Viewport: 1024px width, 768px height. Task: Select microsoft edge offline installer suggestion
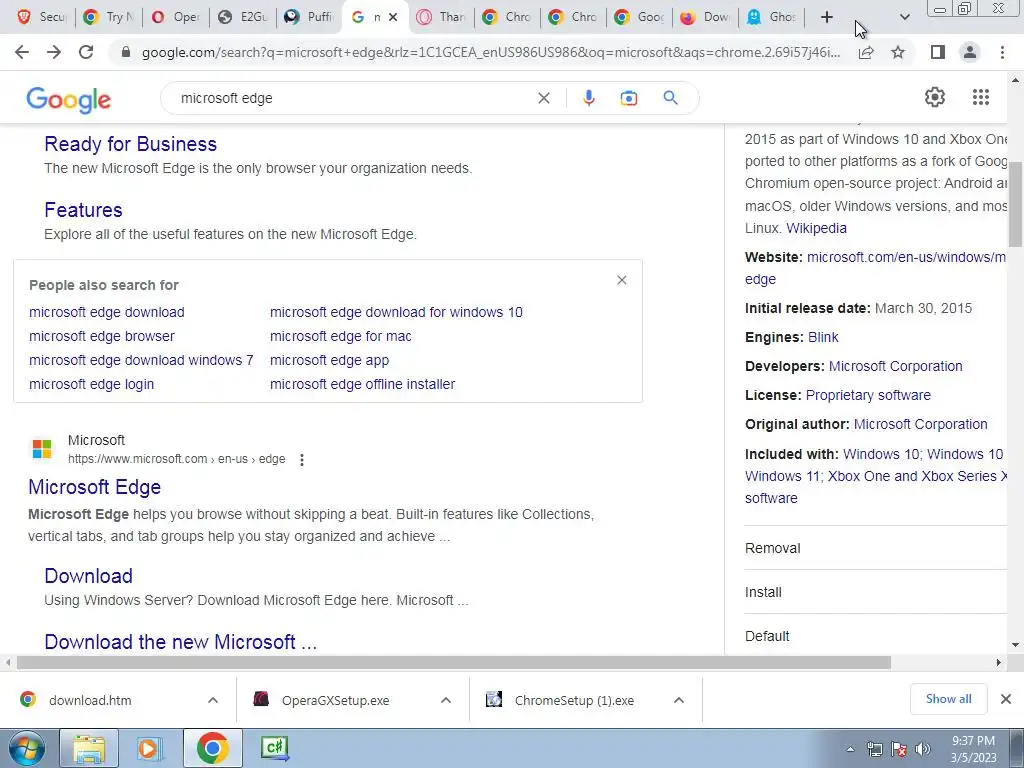pos(362,384)
